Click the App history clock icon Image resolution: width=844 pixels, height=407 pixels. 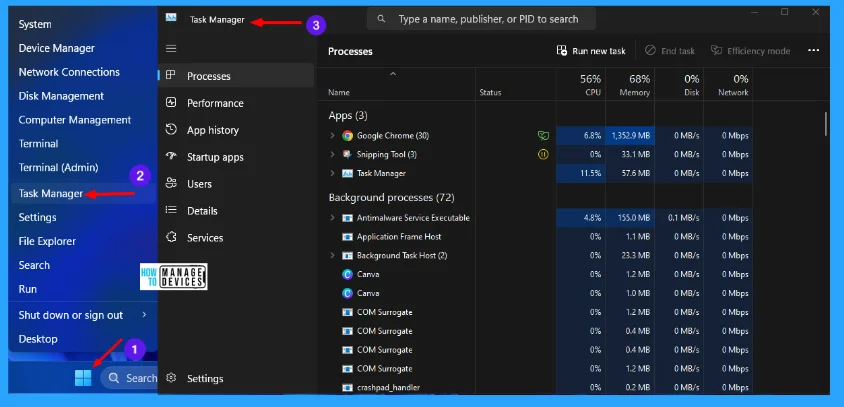coord(171,129)
